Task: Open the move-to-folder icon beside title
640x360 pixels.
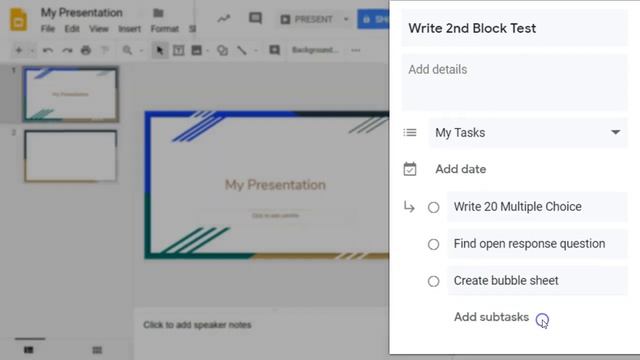Action: 158,13
